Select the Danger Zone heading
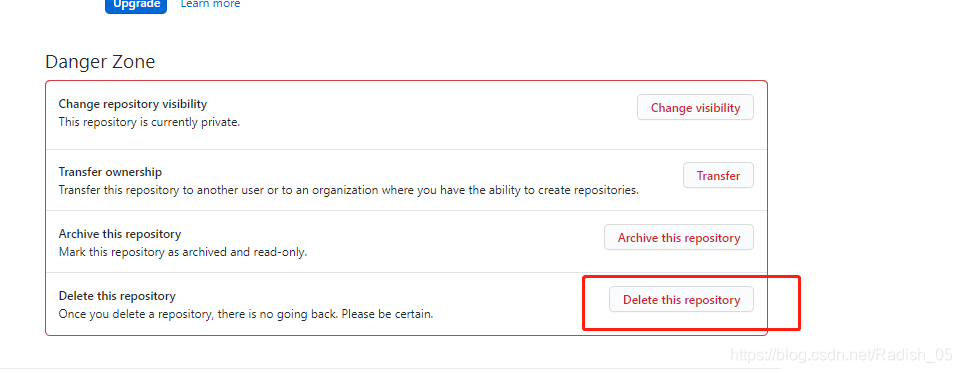962x373 pixels. (x=100, y=62)
